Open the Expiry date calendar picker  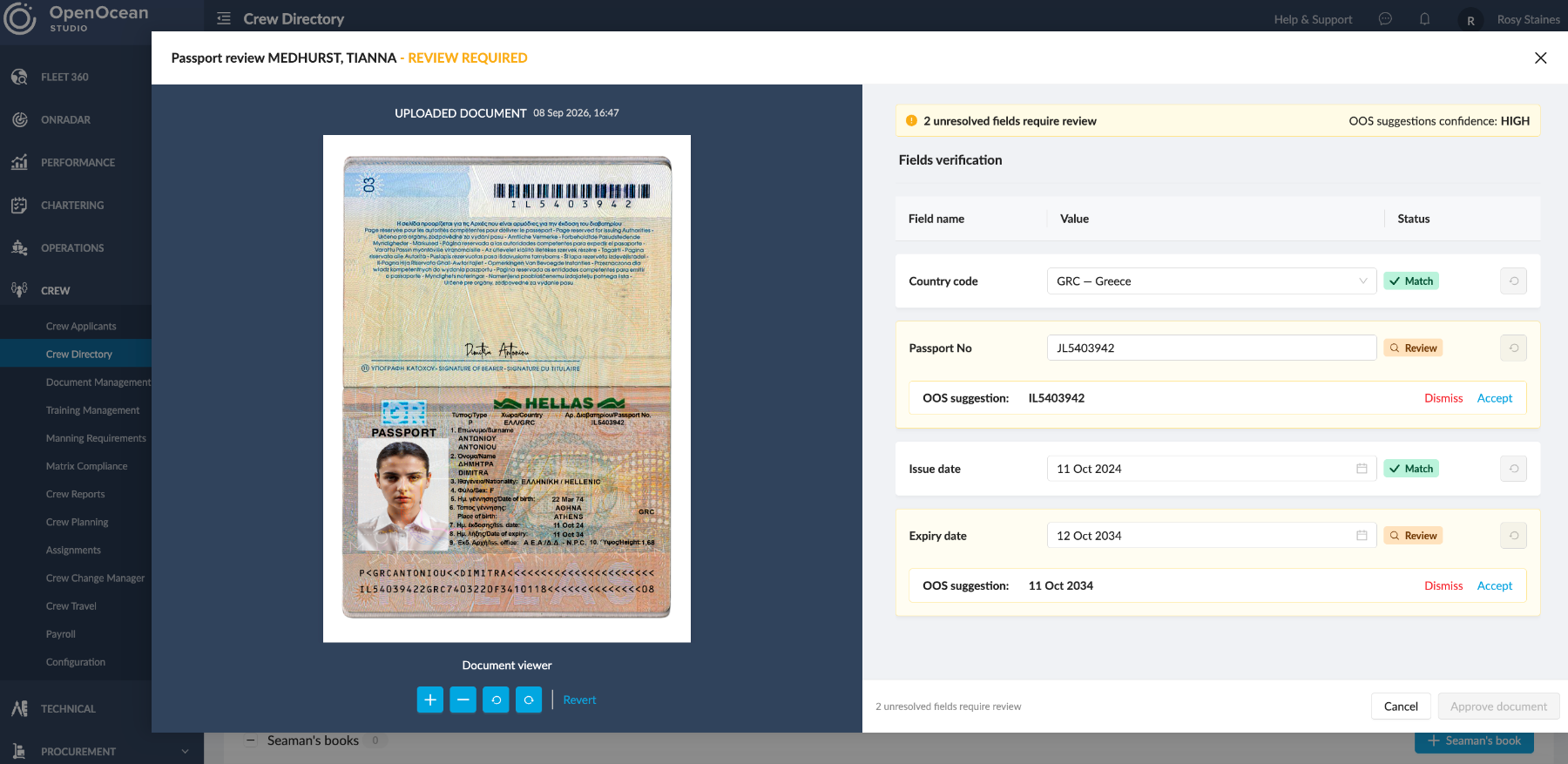click(x=1362, y=536)
